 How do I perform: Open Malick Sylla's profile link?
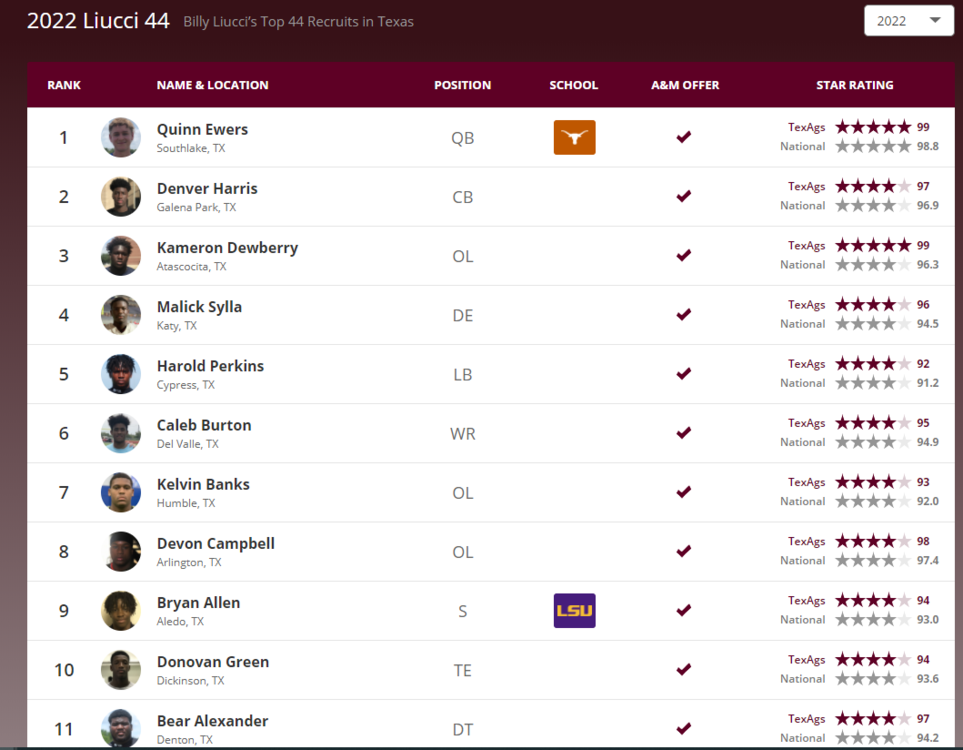click(199, 307)
